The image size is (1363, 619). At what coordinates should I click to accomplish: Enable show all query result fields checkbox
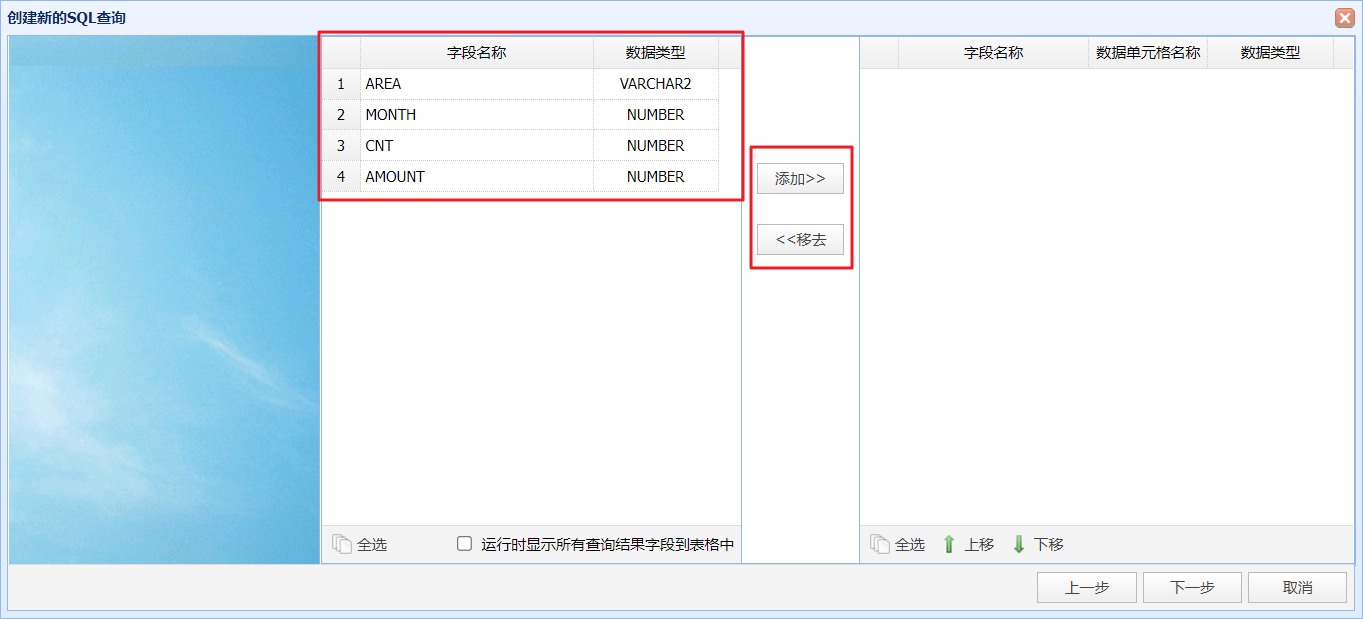[464, 544]
